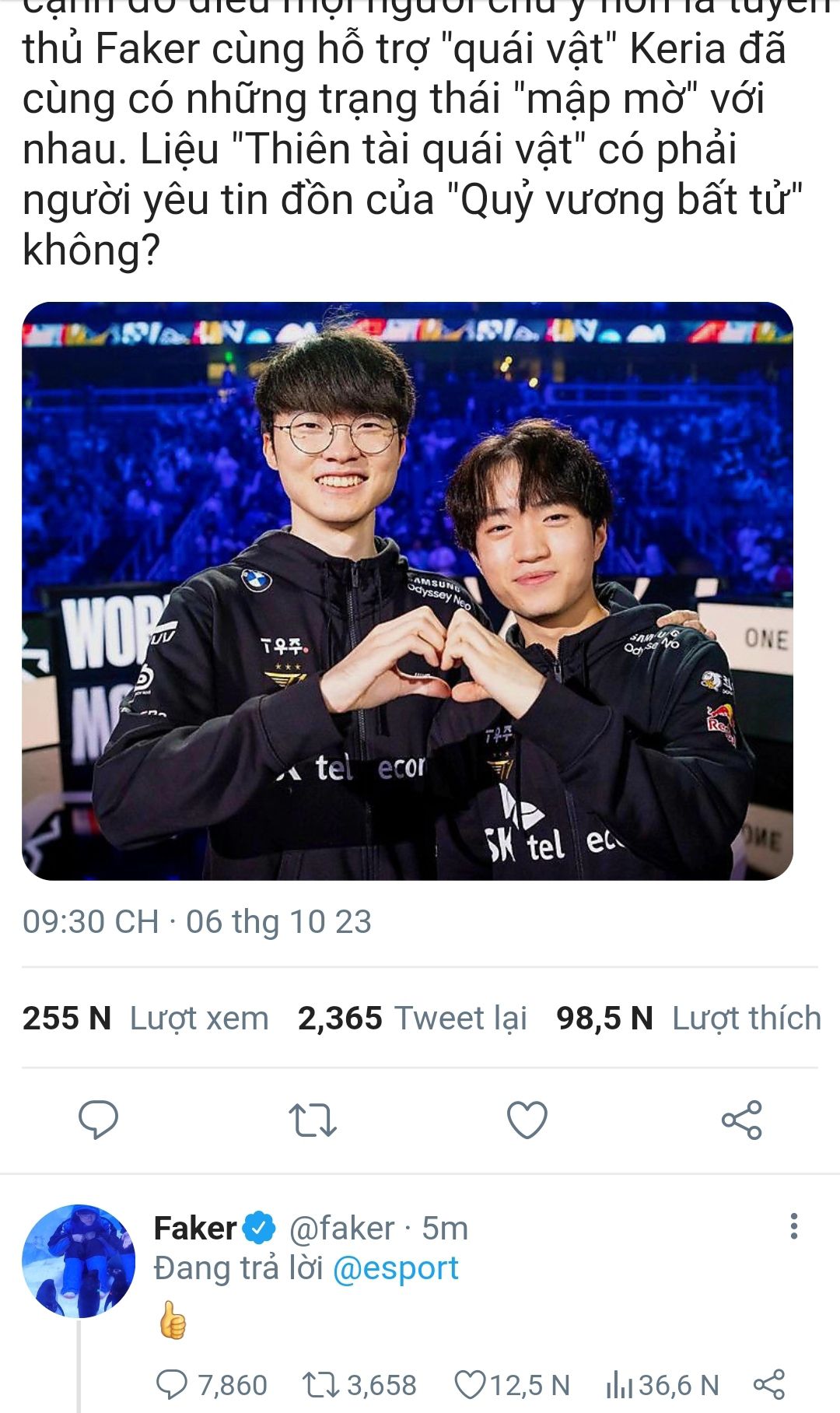Open the 255 N Lượt xem count
The height and width of the screenshot is (1413, 840).
click(145, 1018)
